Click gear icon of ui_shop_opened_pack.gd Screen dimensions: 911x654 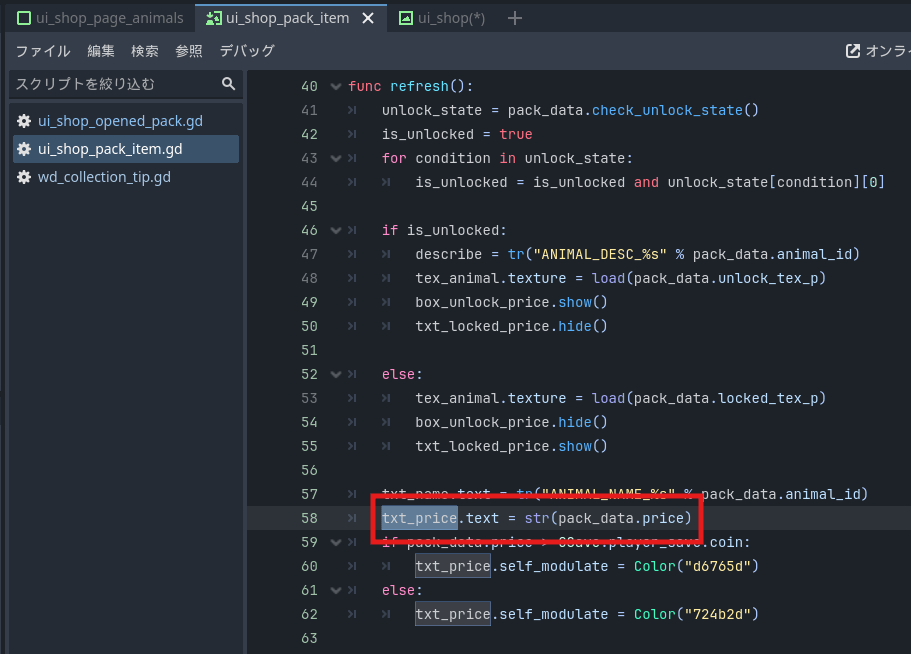[x=24, y=121]
